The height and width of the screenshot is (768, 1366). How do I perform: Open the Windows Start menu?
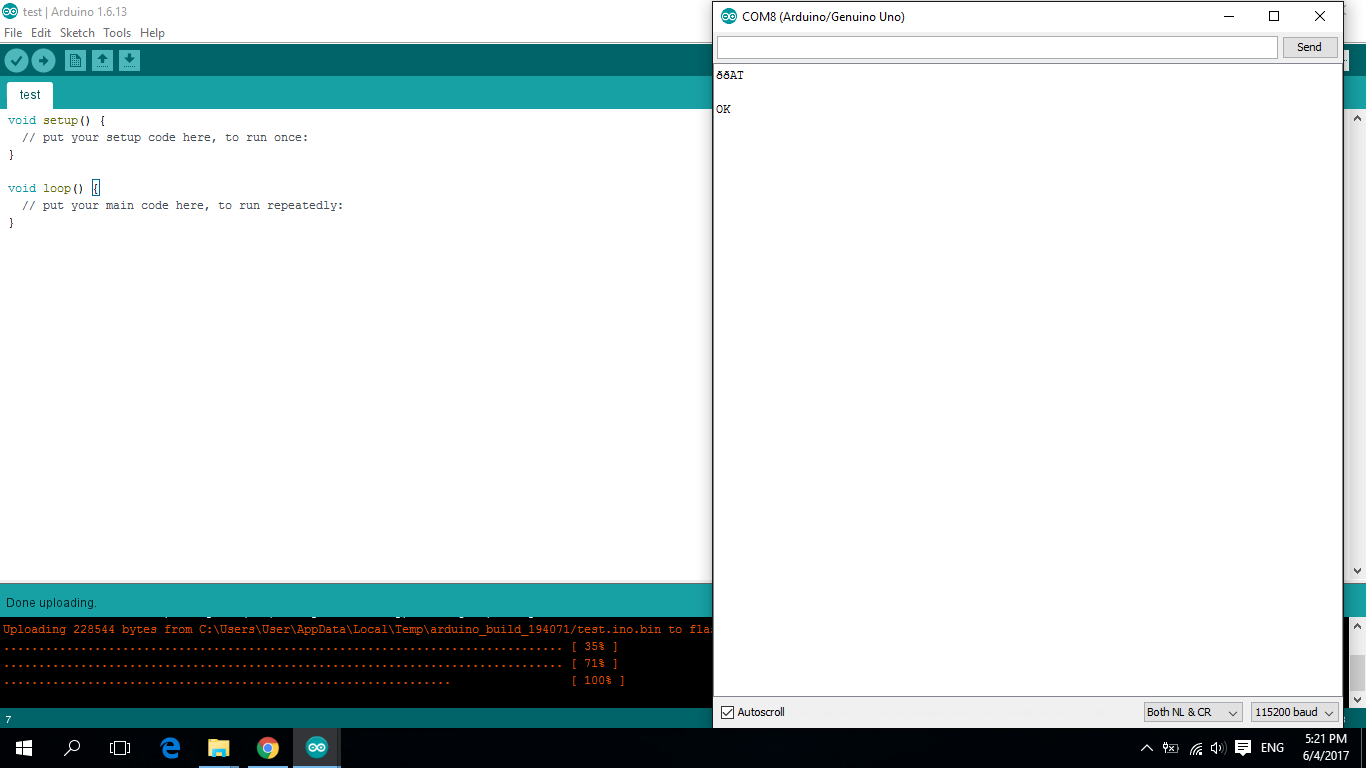(24, 748)
